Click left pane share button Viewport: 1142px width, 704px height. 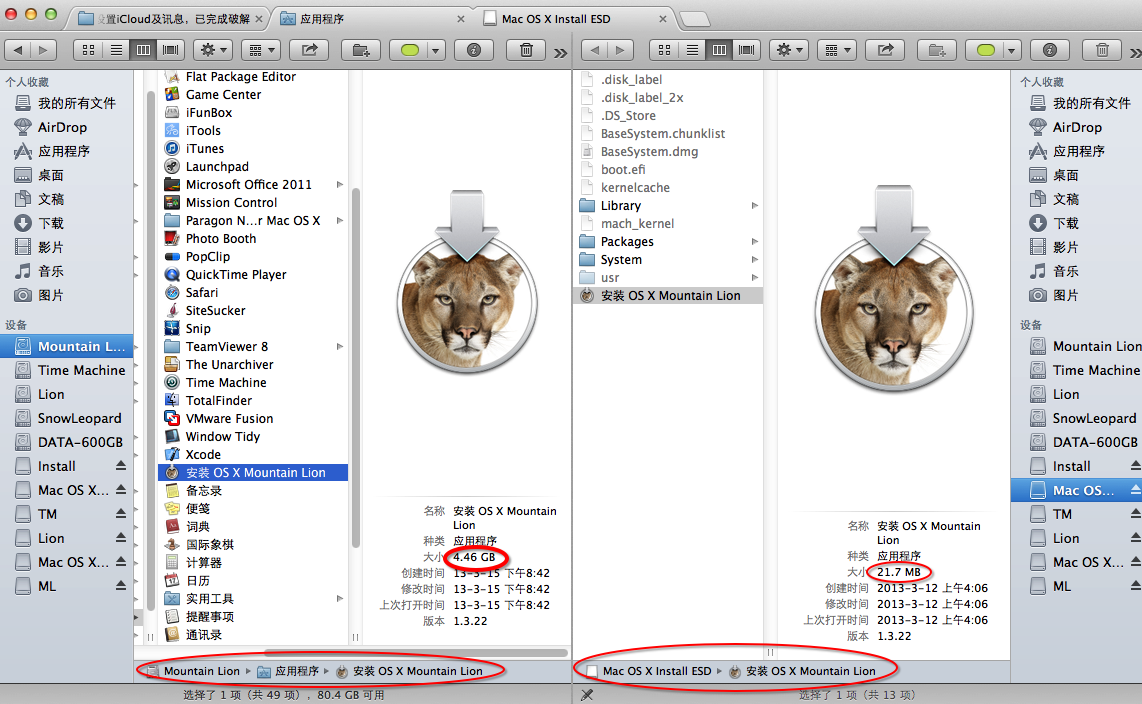(310, 50)
